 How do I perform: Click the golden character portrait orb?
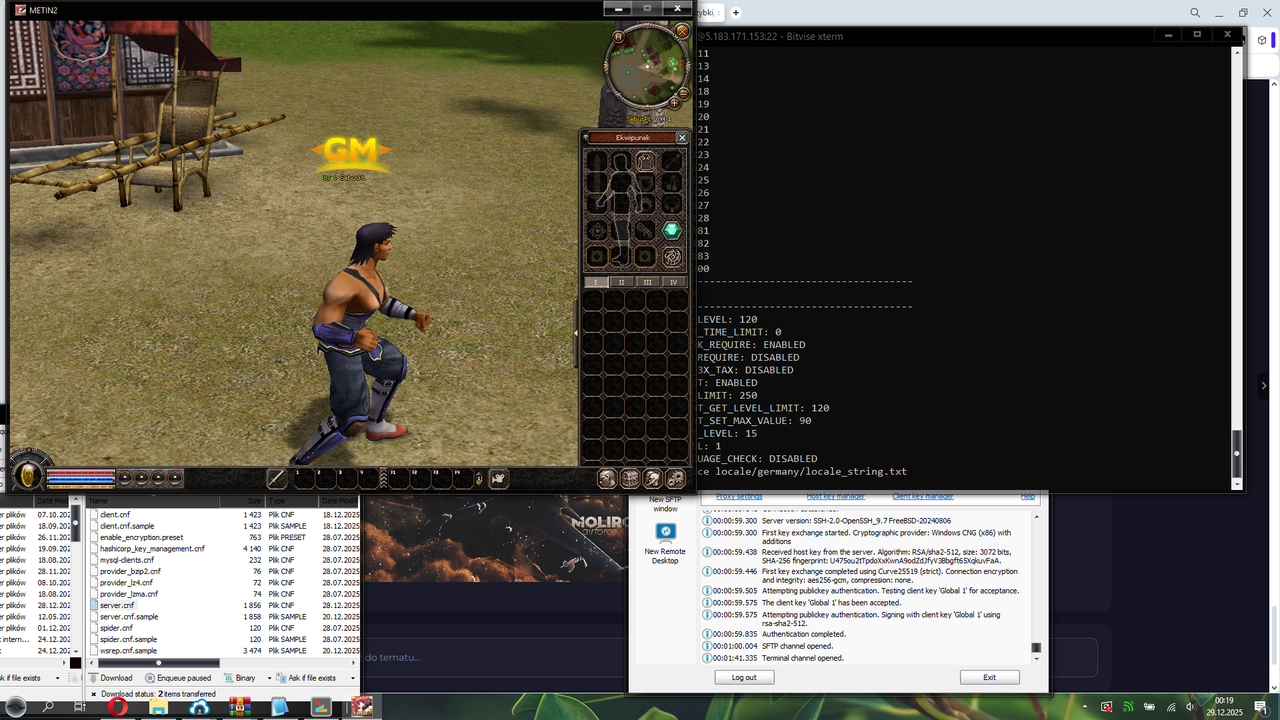pos(28,476)
